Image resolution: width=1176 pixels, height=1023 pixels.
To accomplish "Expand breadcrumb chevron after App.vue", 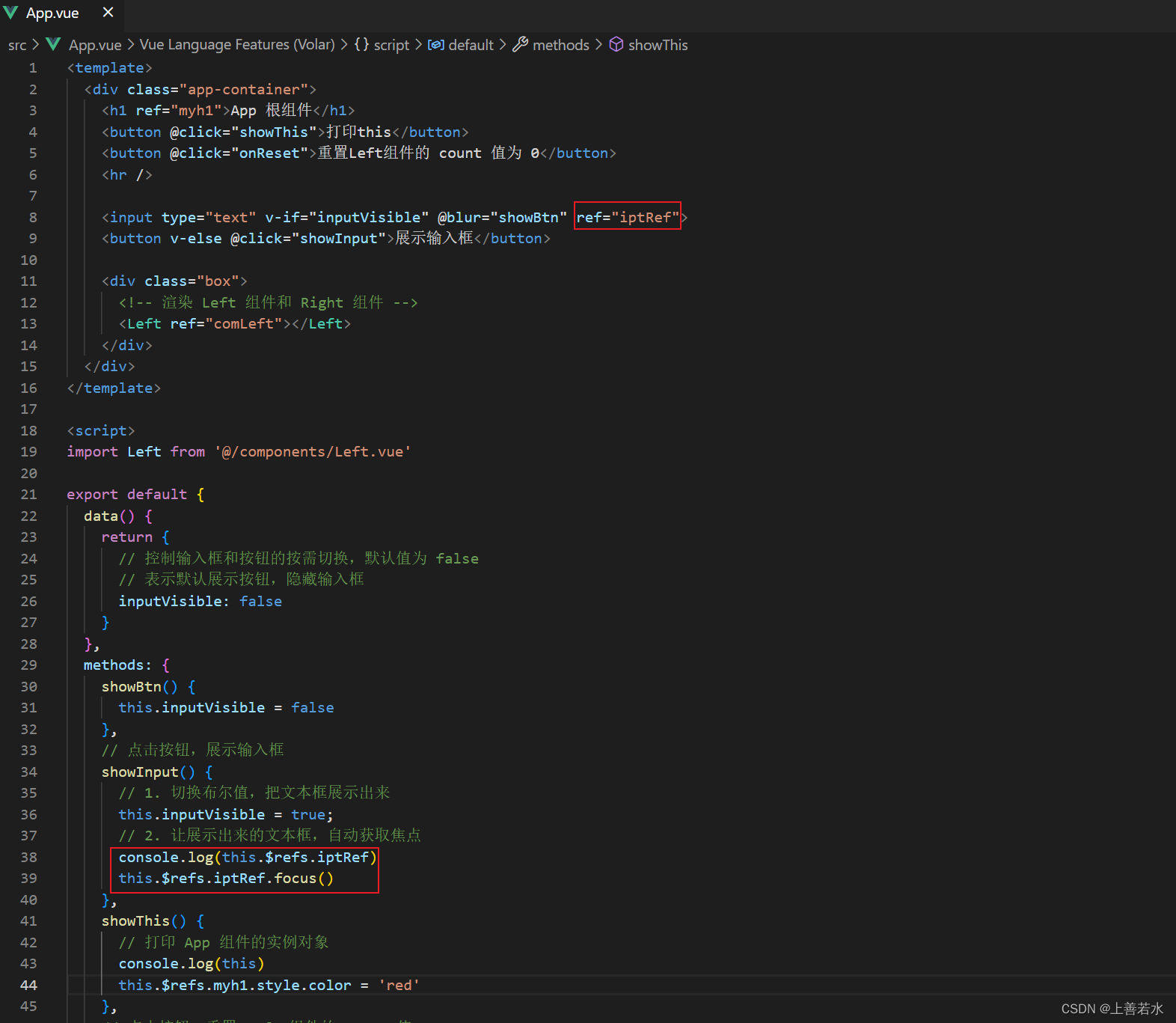I will [x=130, y=45].
